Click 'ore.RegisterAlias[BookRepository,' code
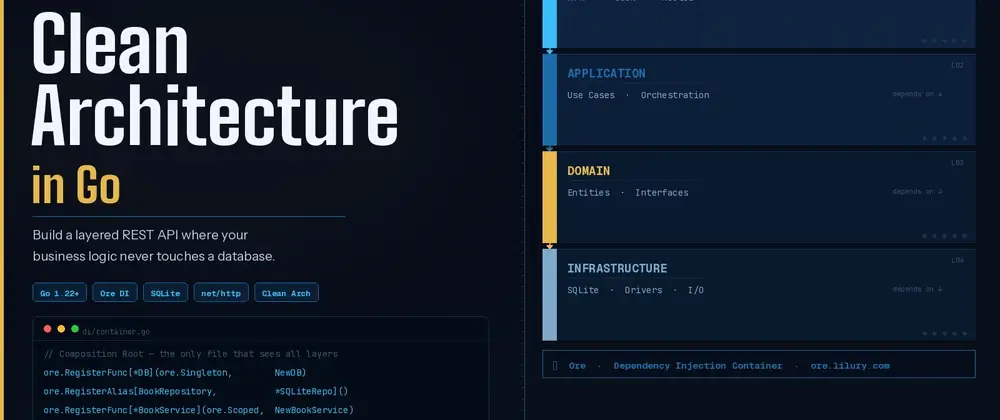The height and width of the screenshot is (420, 1000). (130, 391)
